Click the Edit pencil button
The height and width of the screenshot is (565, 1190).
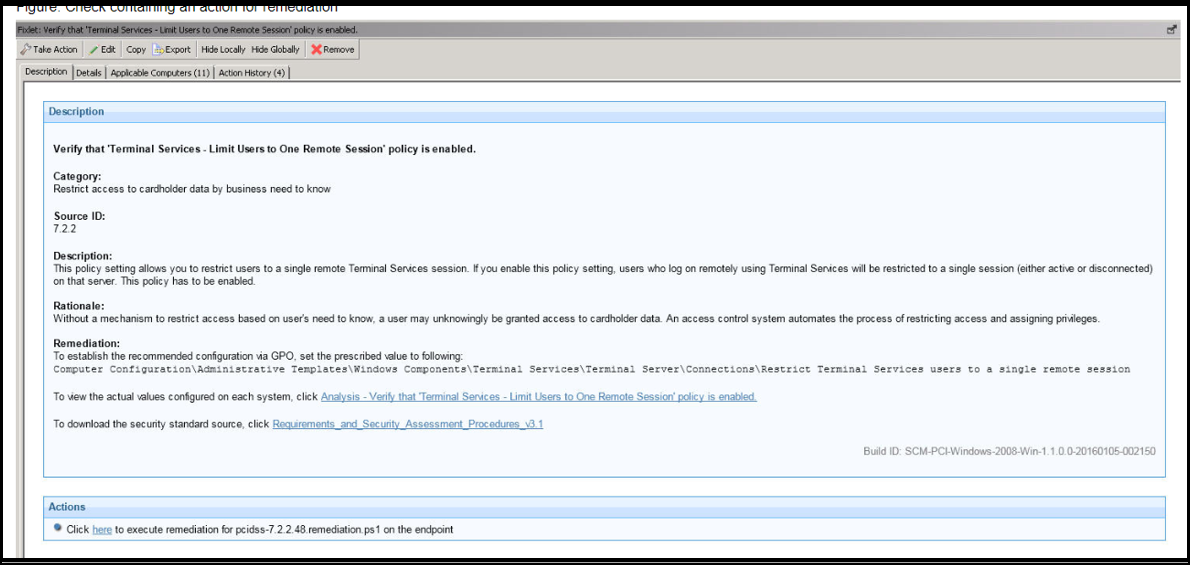click(102, 49)
